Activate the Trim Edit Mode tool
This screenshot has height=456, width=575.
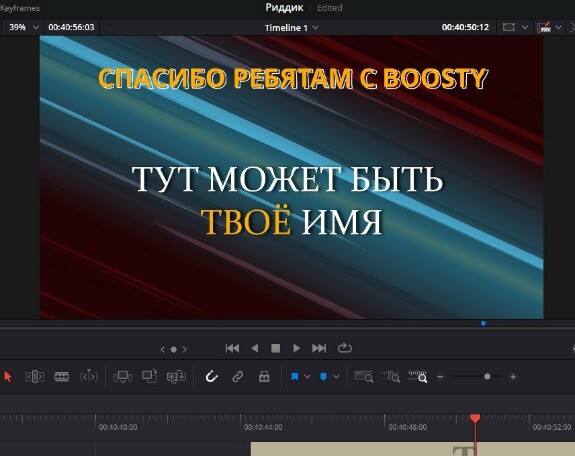(x=34, y=377)
